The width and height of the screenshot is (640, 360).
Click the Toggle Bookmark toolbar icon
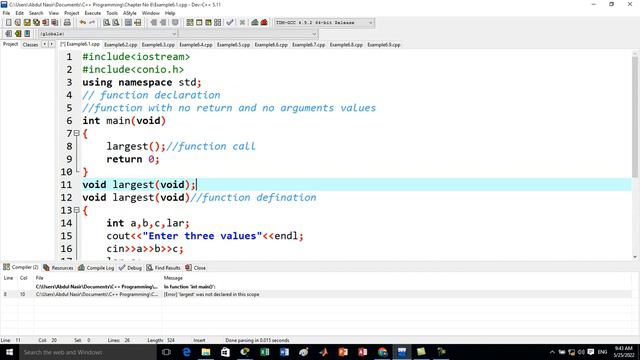[18, 33]
